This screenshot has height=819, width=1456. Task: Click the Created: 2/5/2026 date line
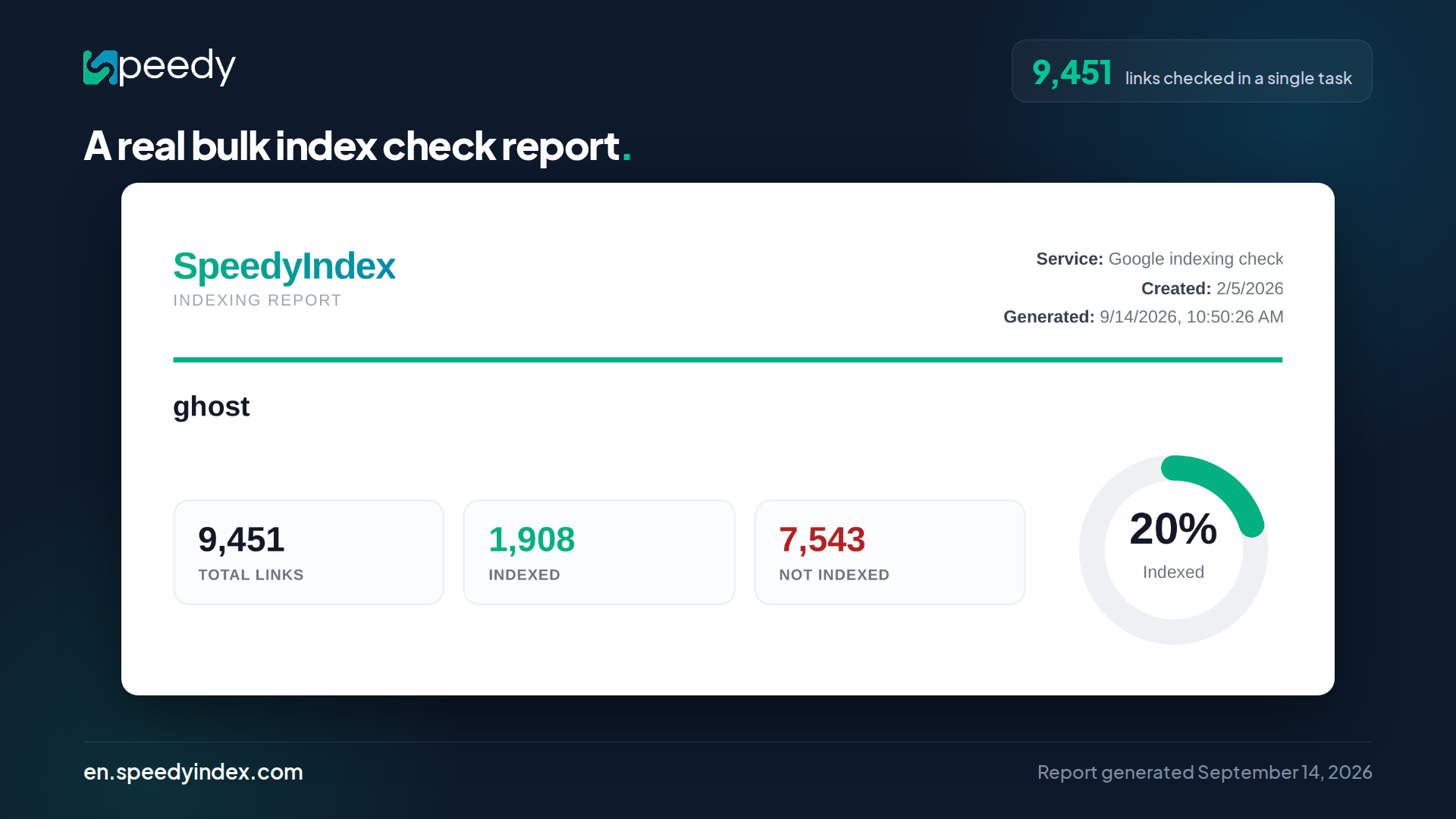(1212, 289)
